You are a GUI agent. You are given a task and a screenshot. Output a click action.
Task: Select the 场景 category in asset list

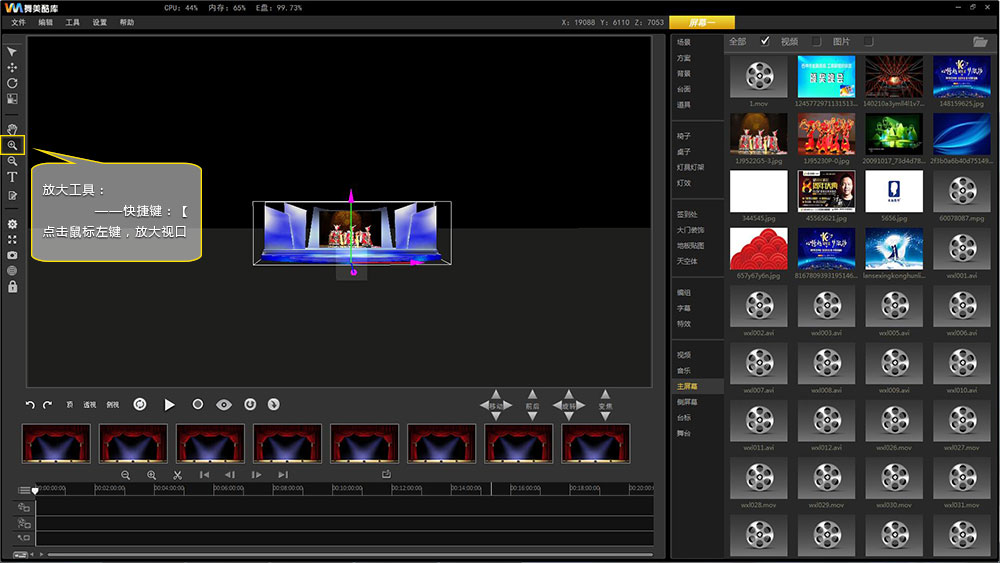coord(684,42)
